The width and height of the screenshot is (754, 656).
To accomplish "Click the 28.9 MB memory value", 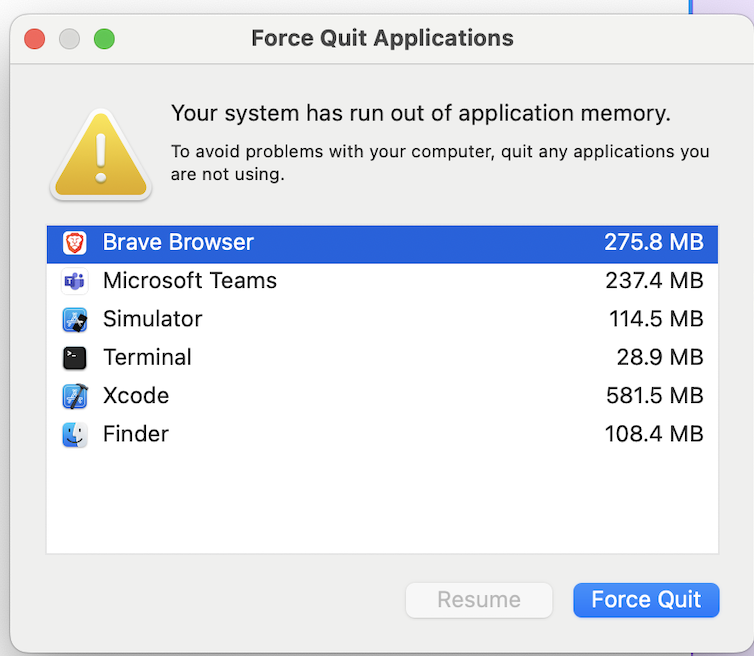I will pyautogui.click(x=660, y=357).
